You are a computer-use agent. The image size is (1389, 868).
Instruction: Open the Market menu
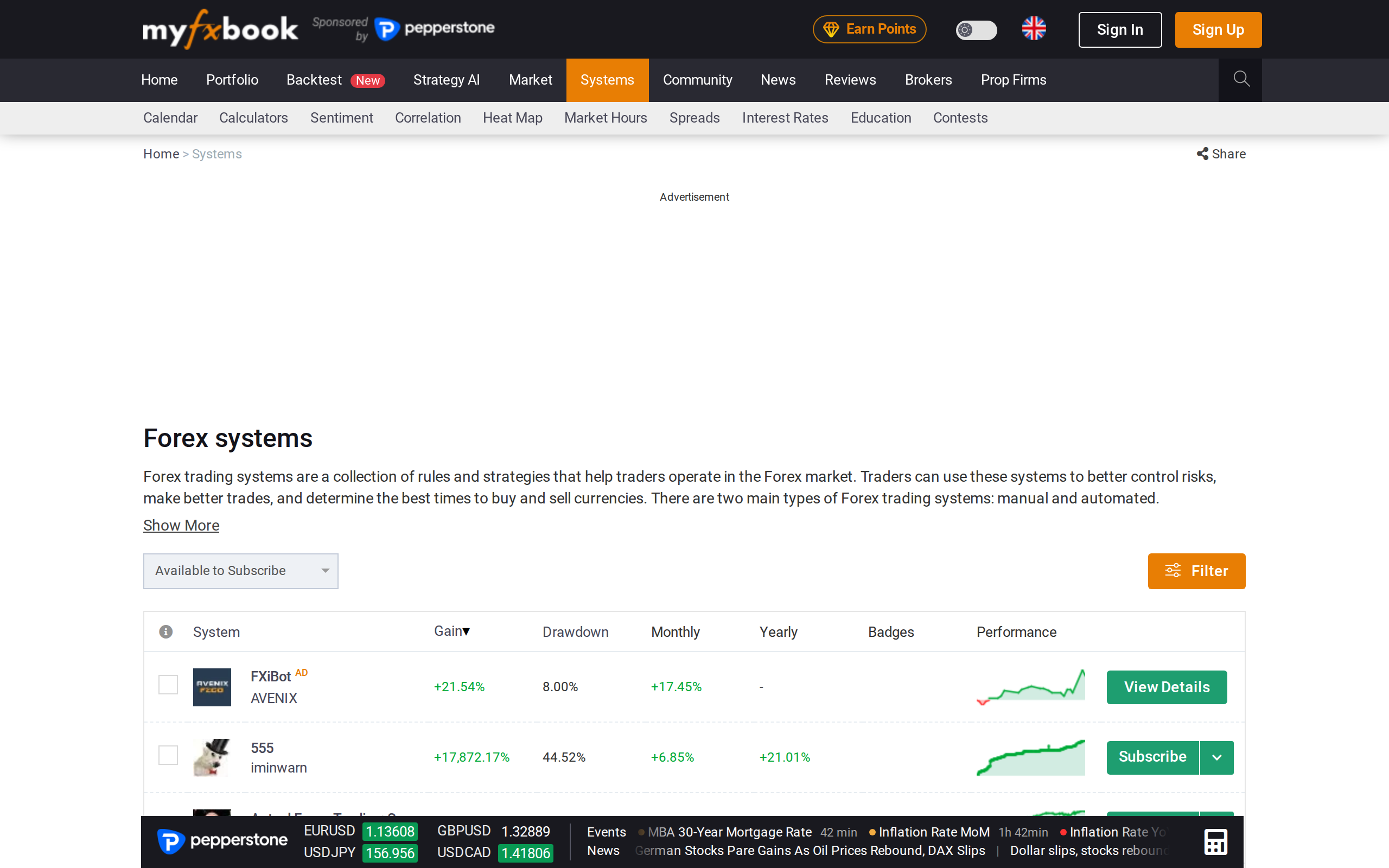pos(530,80)
